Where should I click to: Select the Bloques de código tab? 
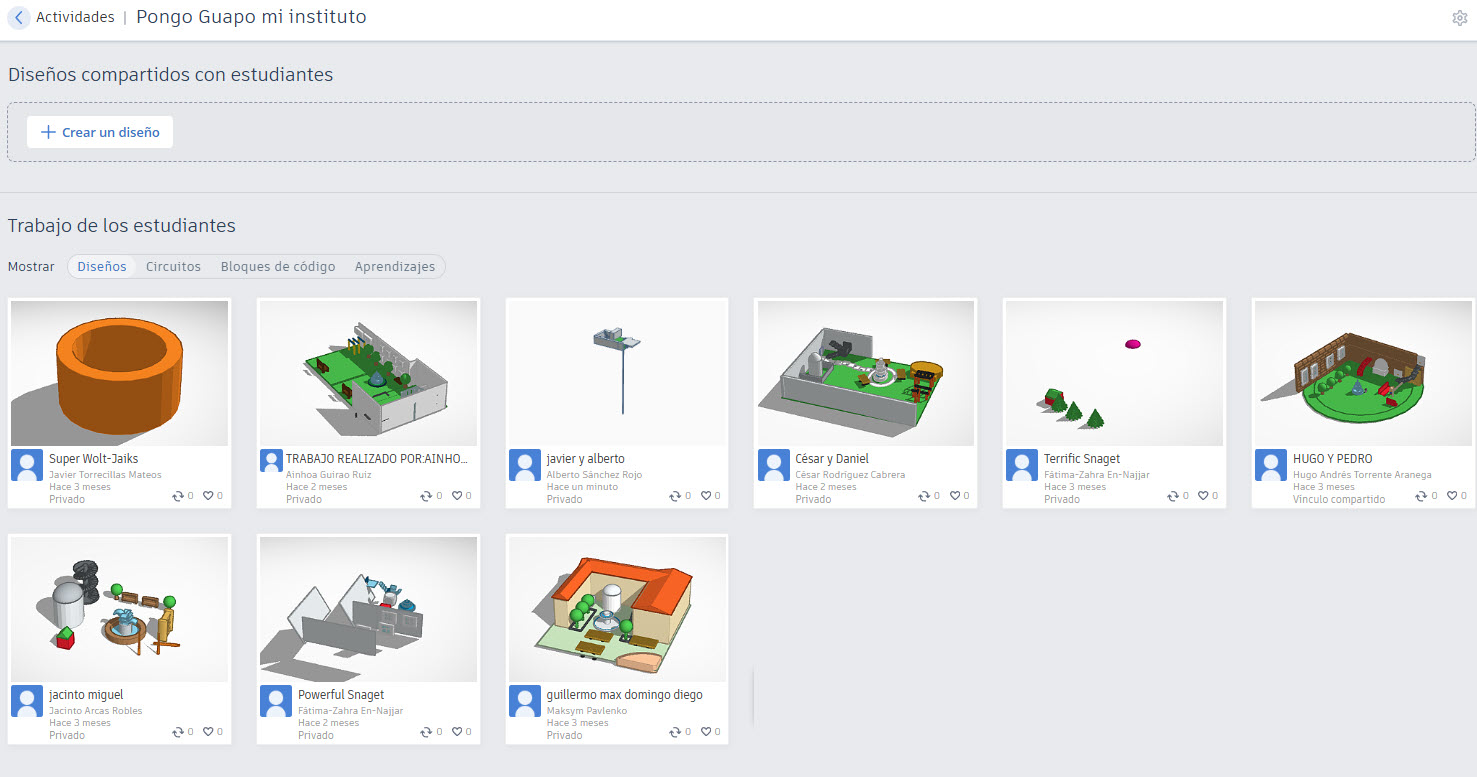pyautogui.click(x=278, y=267)
